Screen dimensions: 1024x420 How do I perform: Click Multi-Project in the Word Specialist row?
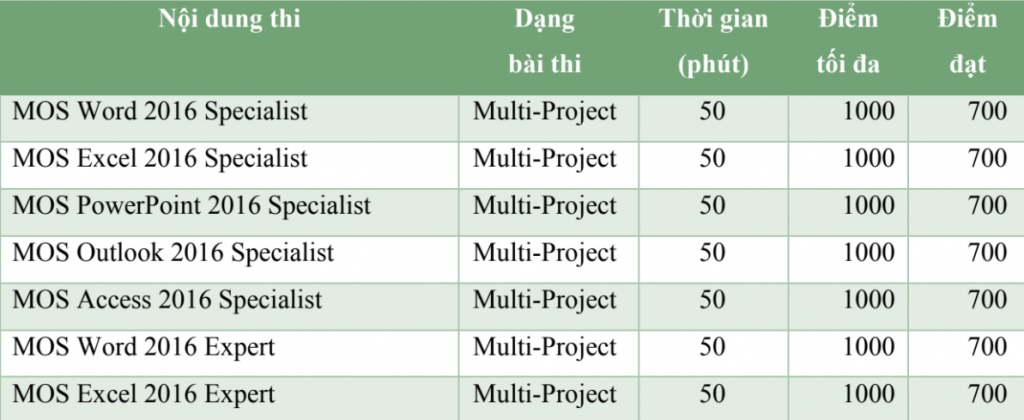(545, 112)
